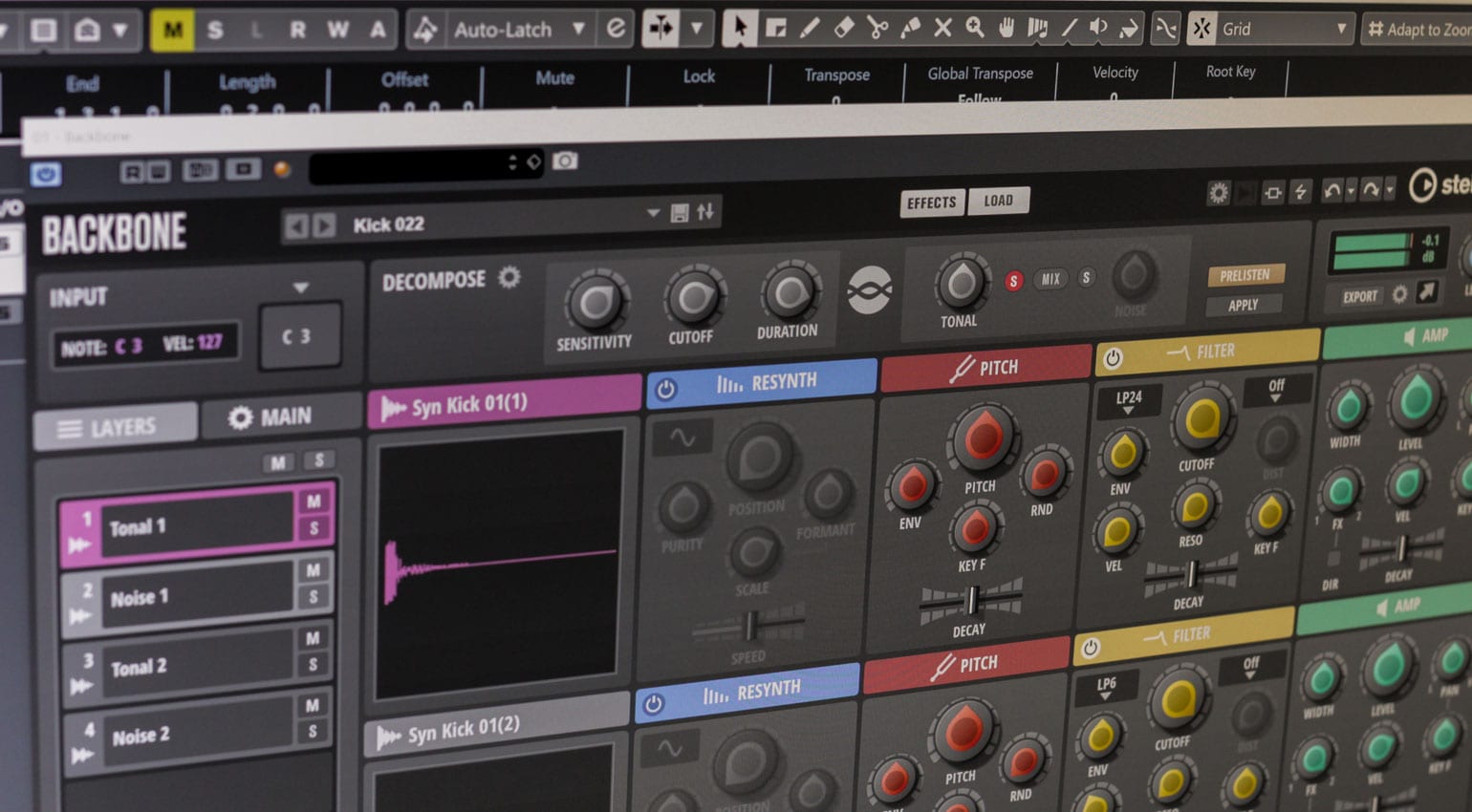Select the Play speaker tool
Image resolution: width=1472 pixels, height=812 pixels.
click(x=1098, y=28)
